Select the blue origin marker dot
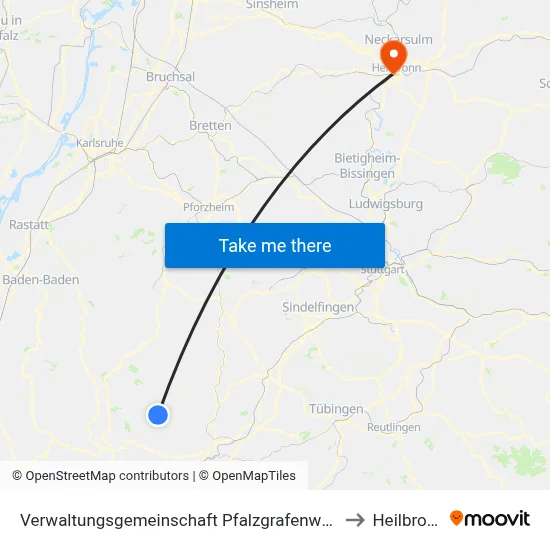 (x=158, y=415)
